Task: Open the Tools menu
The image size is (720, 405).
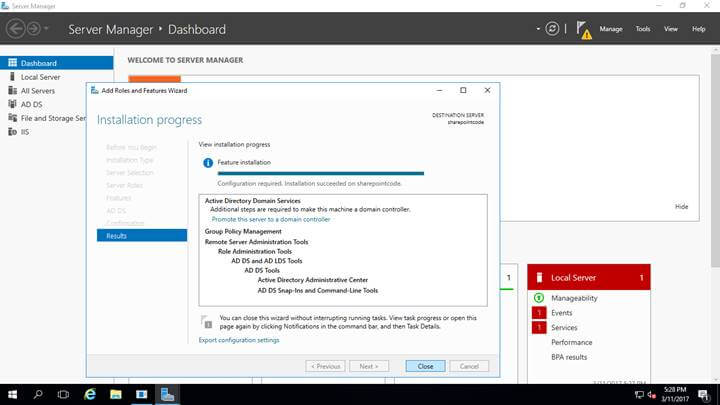Action: [x=642, y=29]
